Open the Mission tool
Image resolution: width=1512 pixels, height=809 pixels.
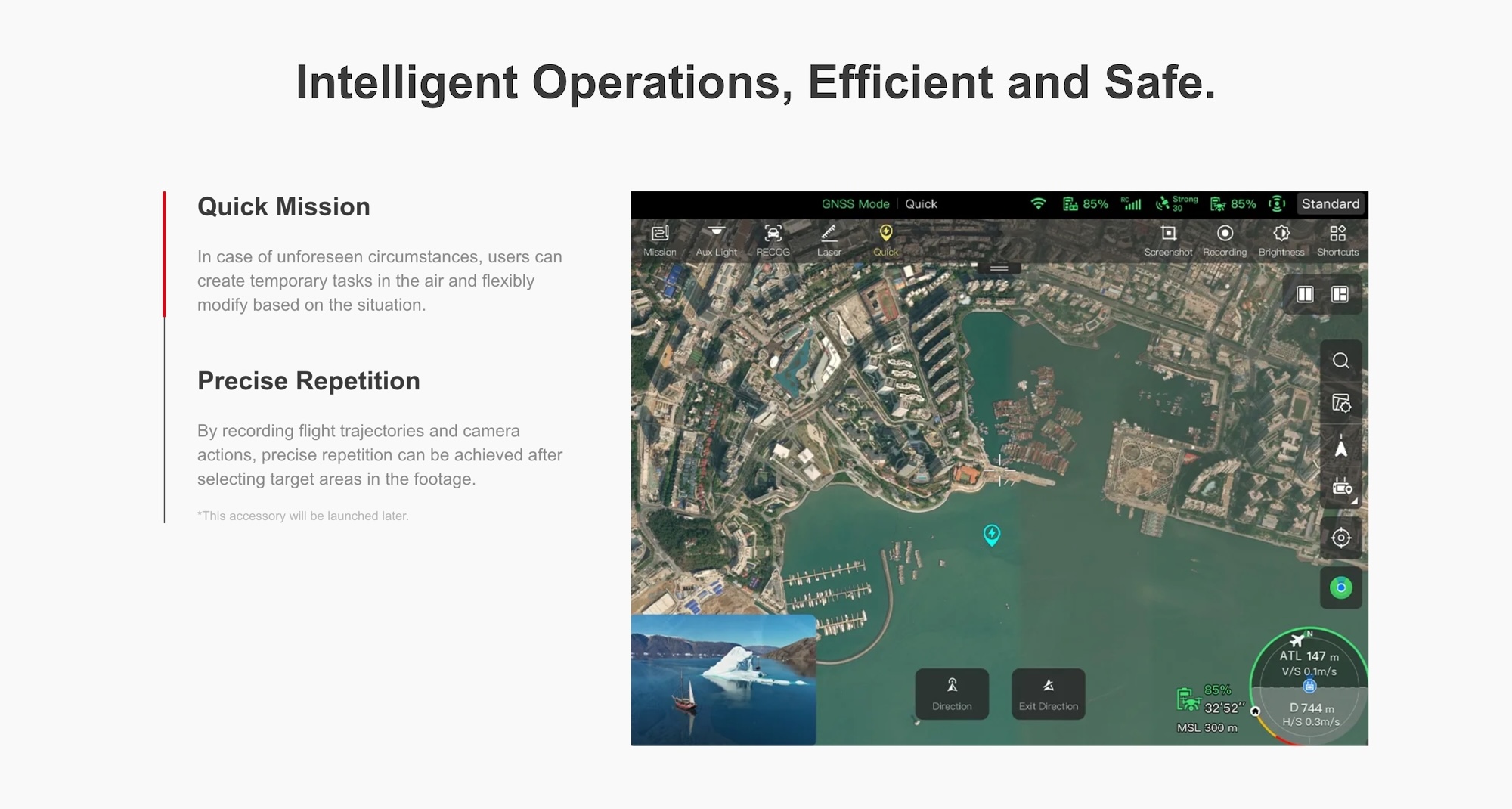659,240
